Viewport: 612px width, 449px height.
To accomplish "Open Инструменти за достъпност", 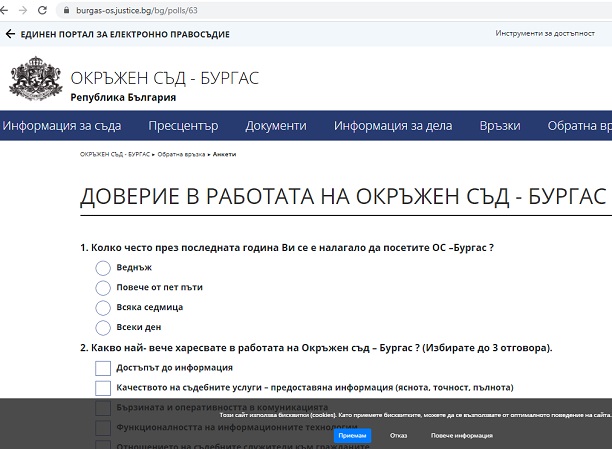I will click(545, 34).
